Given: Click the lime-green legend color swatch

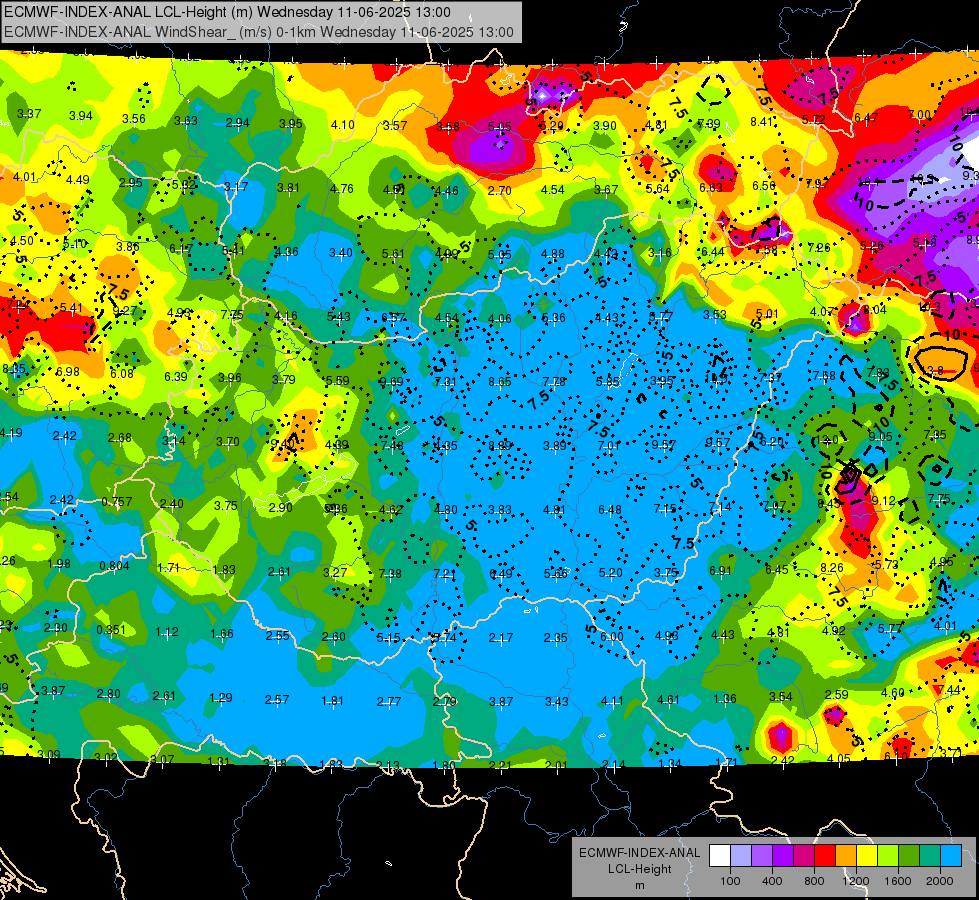Looking at the screenshot, I should [x=888, y=855].
